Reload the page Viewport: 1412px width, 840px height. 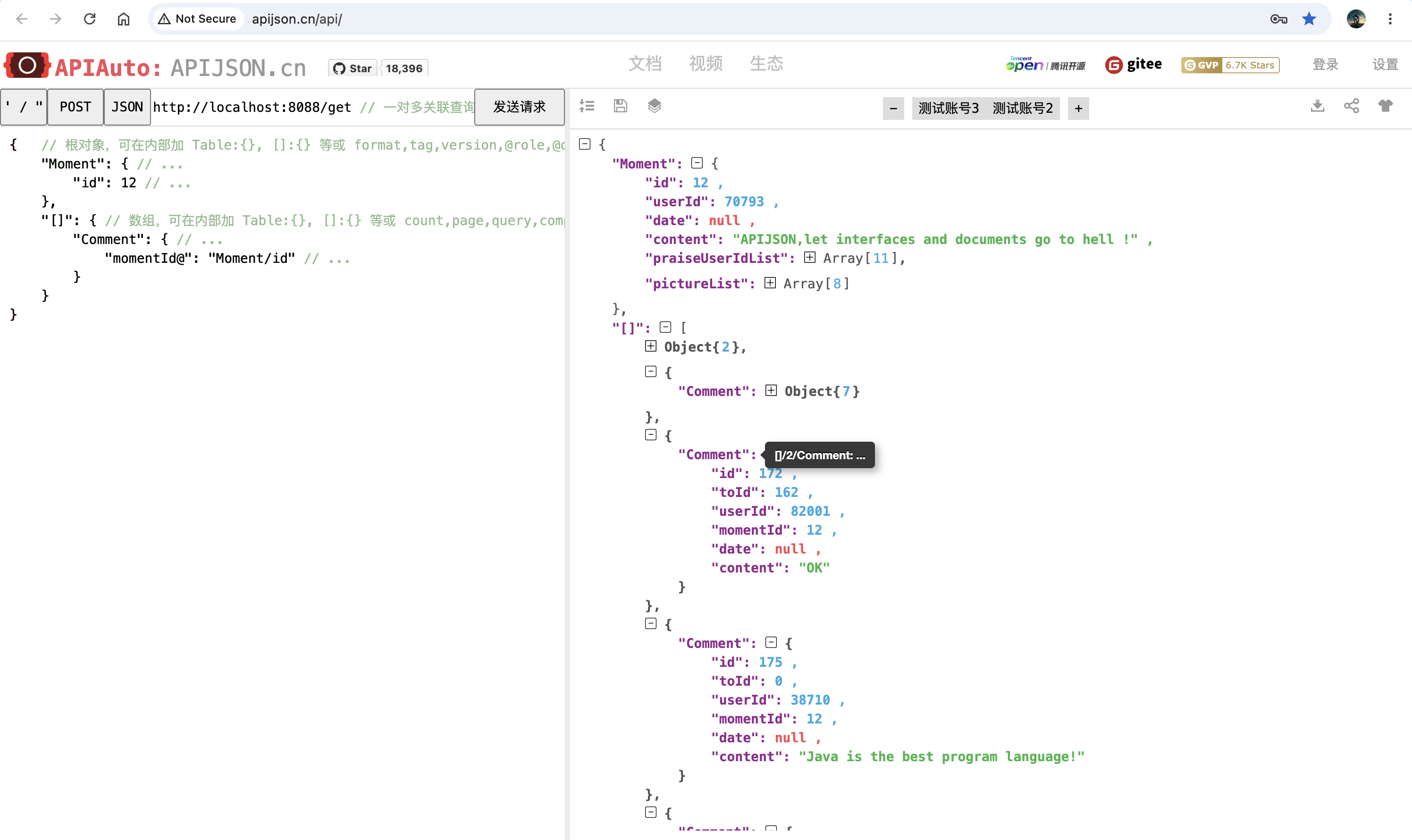pos(89,19)
